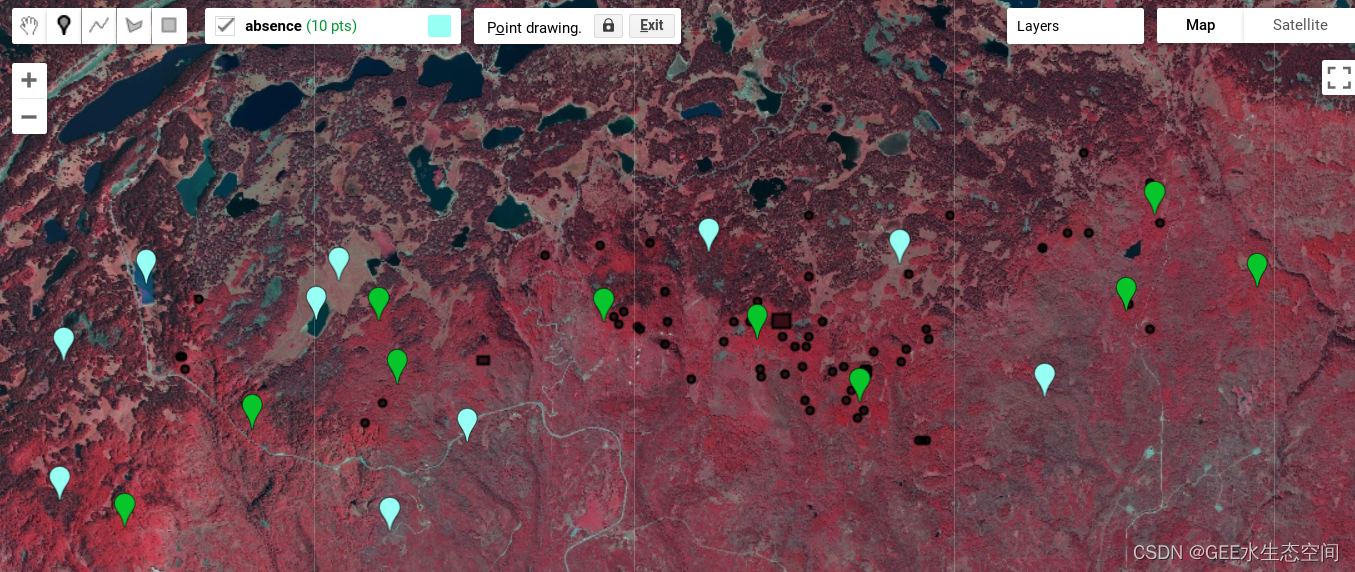Image resolution: width=1355 pixels, height=572 pixels.
Task: Click the cyan absence marker over the small blue pond
Action: tap(146, 266)
